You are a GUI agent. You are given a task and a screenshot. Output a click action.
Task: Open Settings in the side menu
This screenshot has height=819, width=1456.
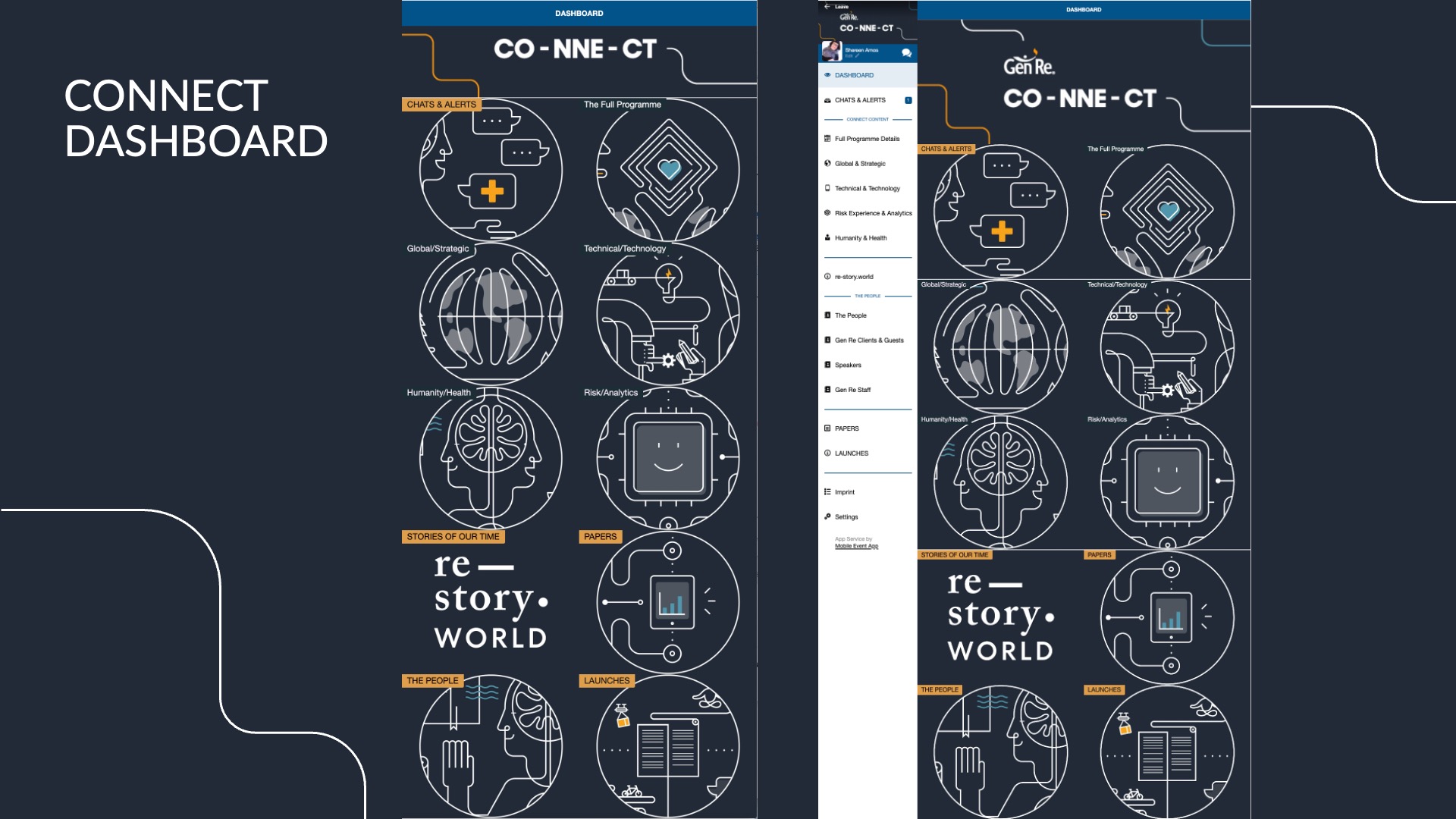pos(846,517)
